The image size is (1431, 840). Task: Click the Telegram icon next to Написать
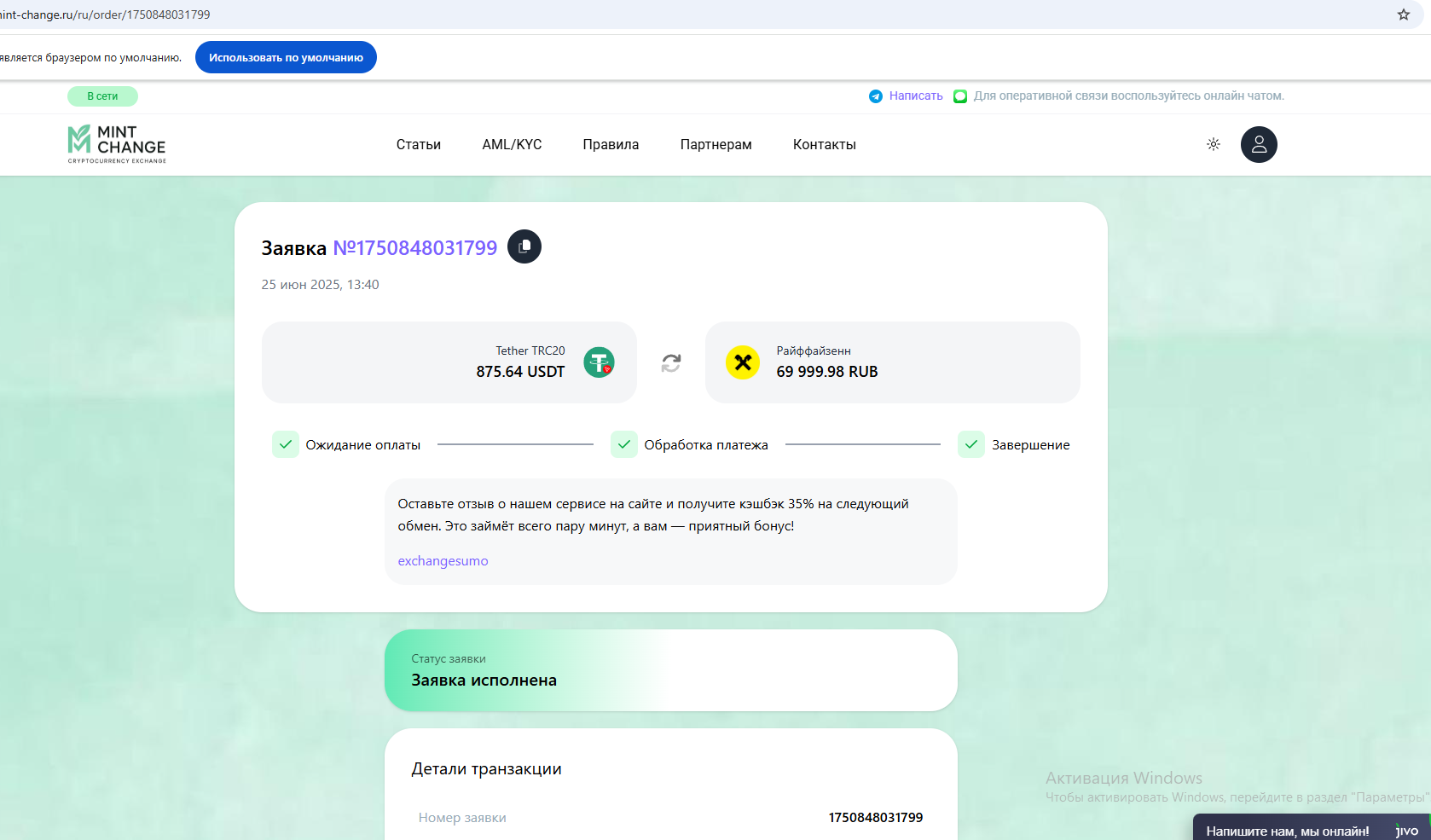pos(875,96)
